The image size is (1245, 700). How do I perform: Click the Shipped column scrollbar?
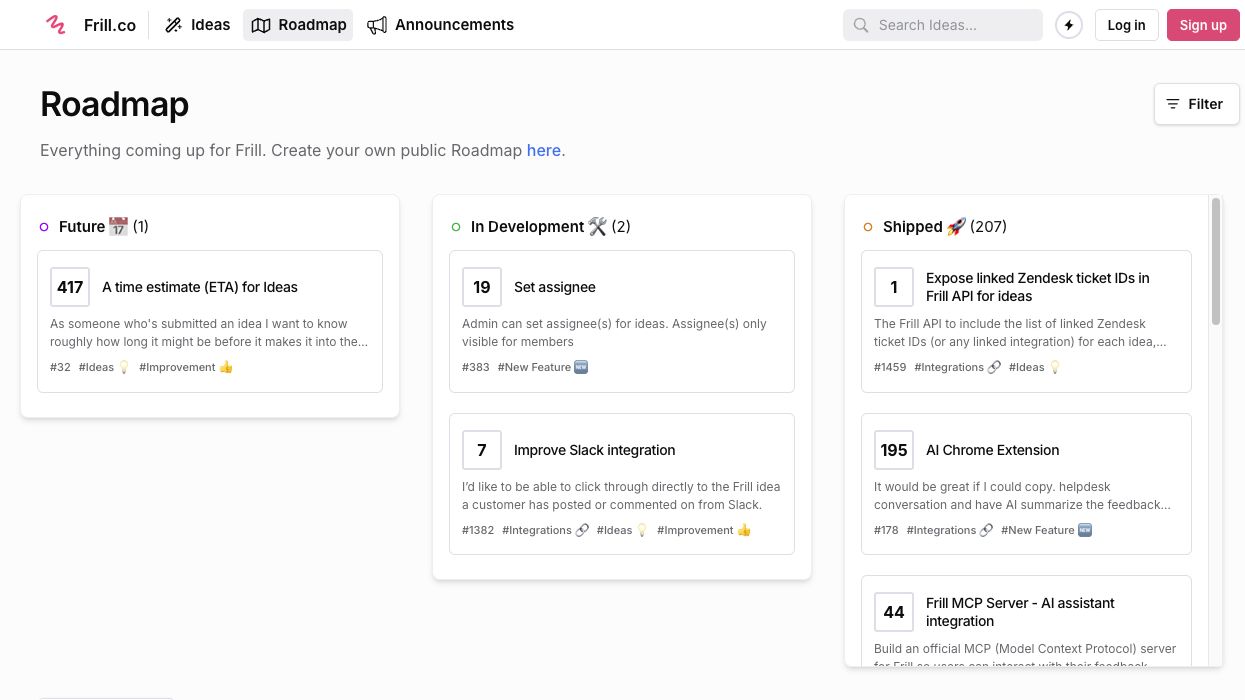pyautogui.click(x=1216, y=261)
